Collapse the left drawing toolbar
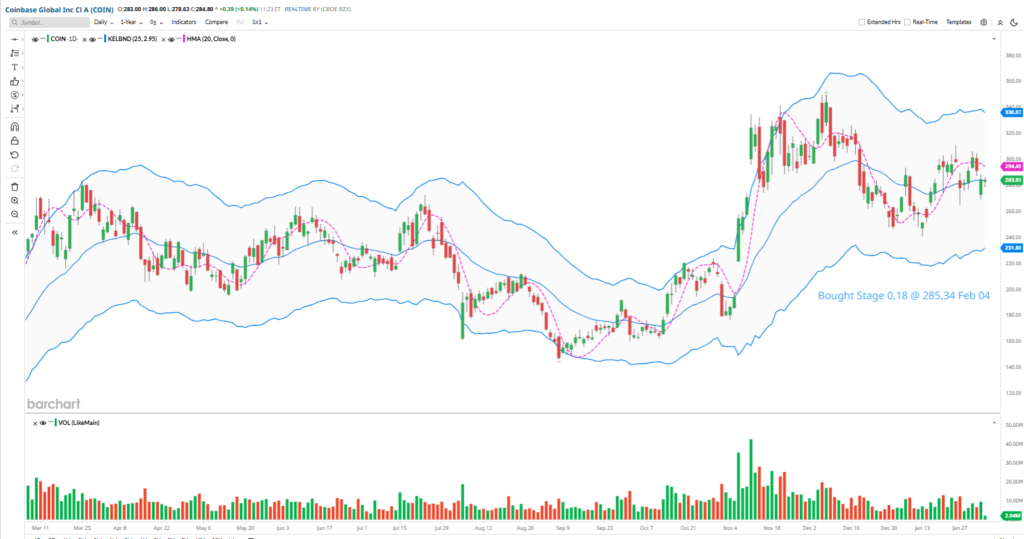Image resolution: width=1024 pixels, height=539 pixels. pyautogui.click(x=14, y=232)
